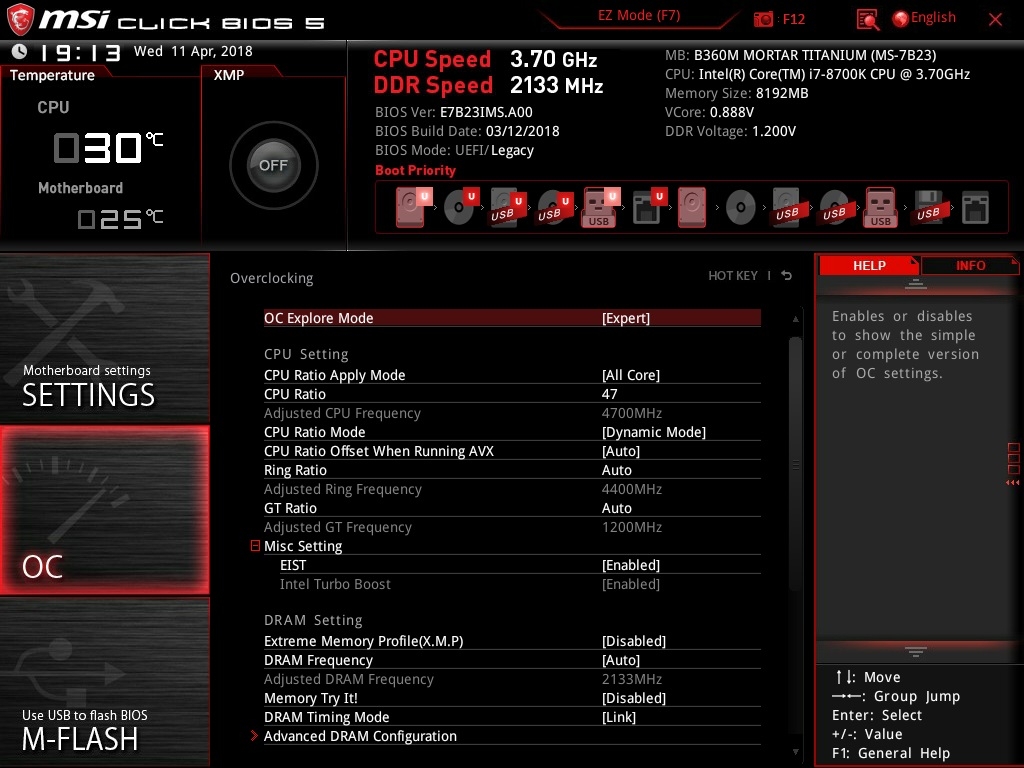Toggle the EIST Enabled value
Viewport: 1024px width, 768px height.
point(631,565)
